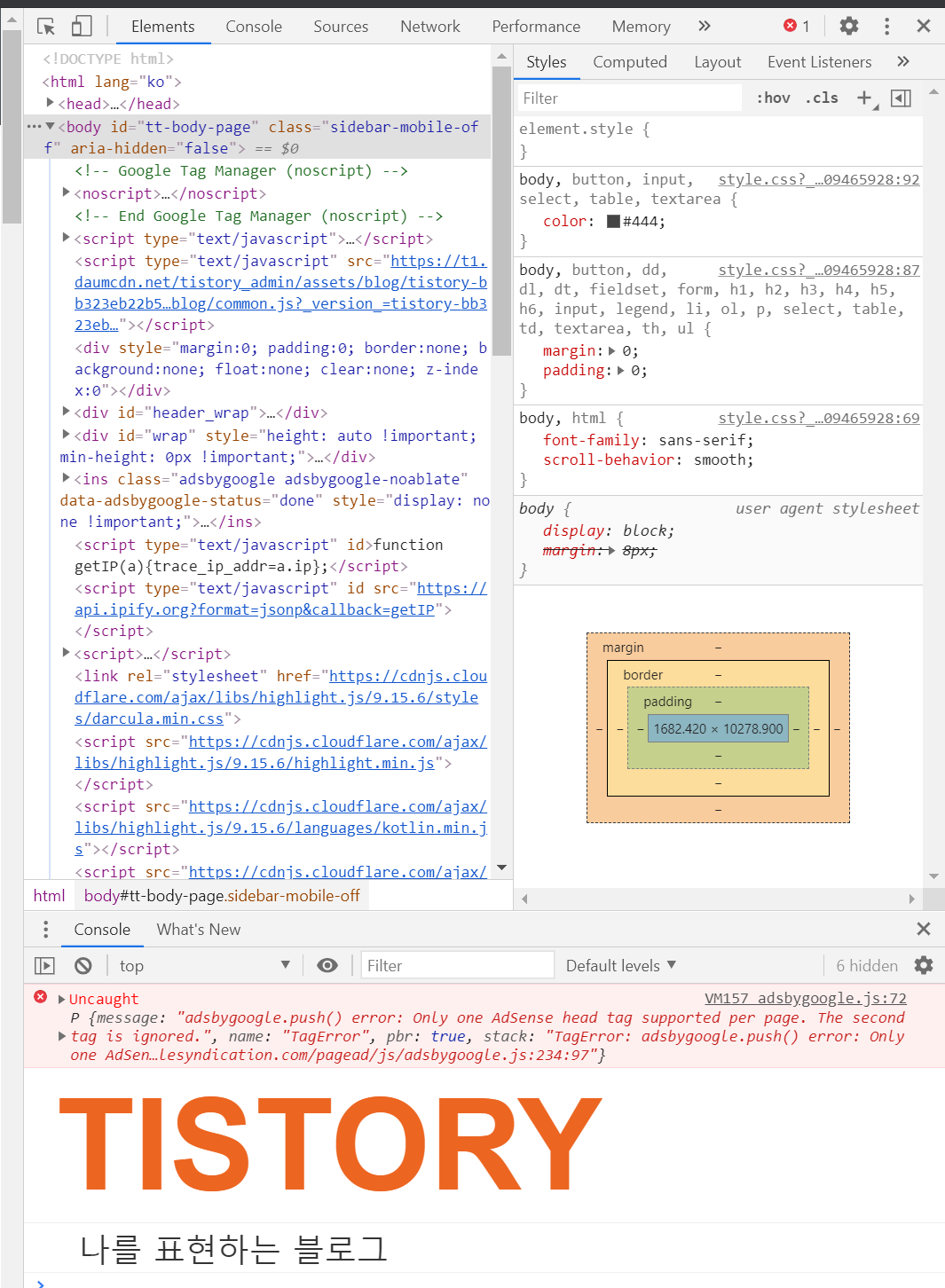Image resolution: width=945 pixels, height=1288 pixels.
Task: Open console settings gear icon
Action: 924,965
